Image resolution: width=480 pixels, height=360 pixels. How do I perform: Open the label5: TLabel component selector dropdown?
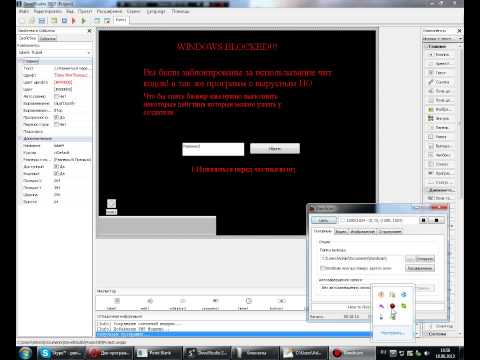(x=89, y=53)
